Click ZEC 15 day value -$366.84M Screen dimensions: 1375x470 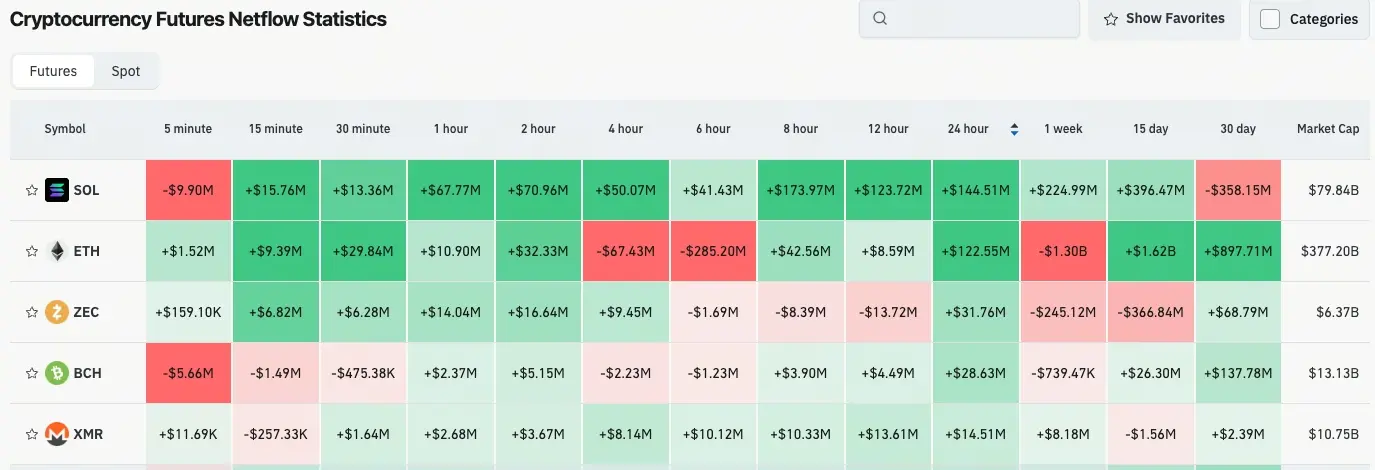coord(1151,312)
